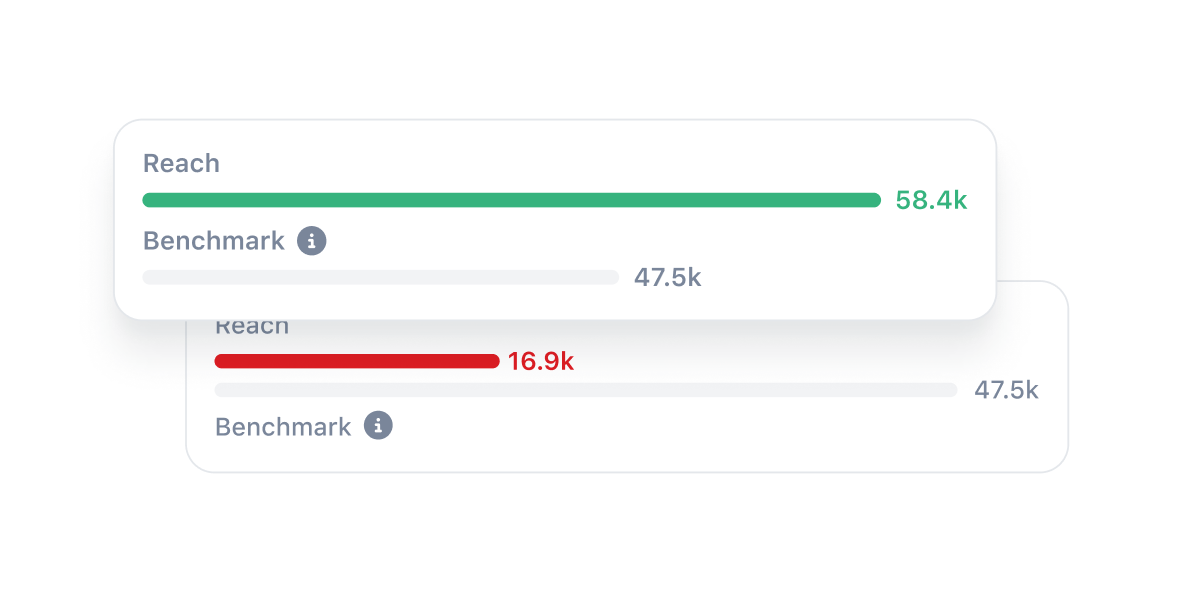This screenshot has height=592, width=1184.
Task: Click the 47.5k label in the top card
Action: point(667,277)
